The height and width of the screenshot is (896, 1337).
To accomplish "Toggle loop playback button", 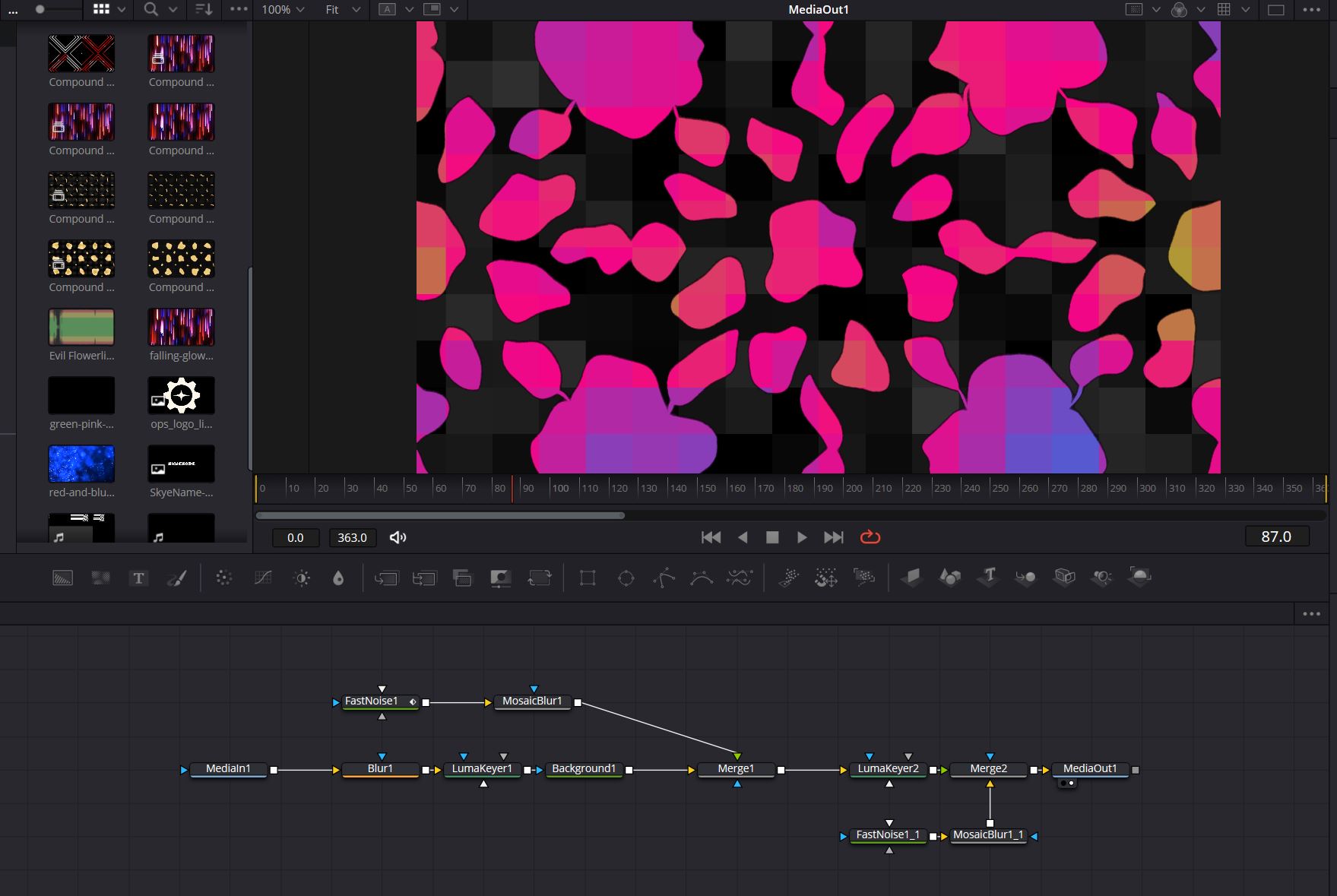I will [x=870, y=537].
